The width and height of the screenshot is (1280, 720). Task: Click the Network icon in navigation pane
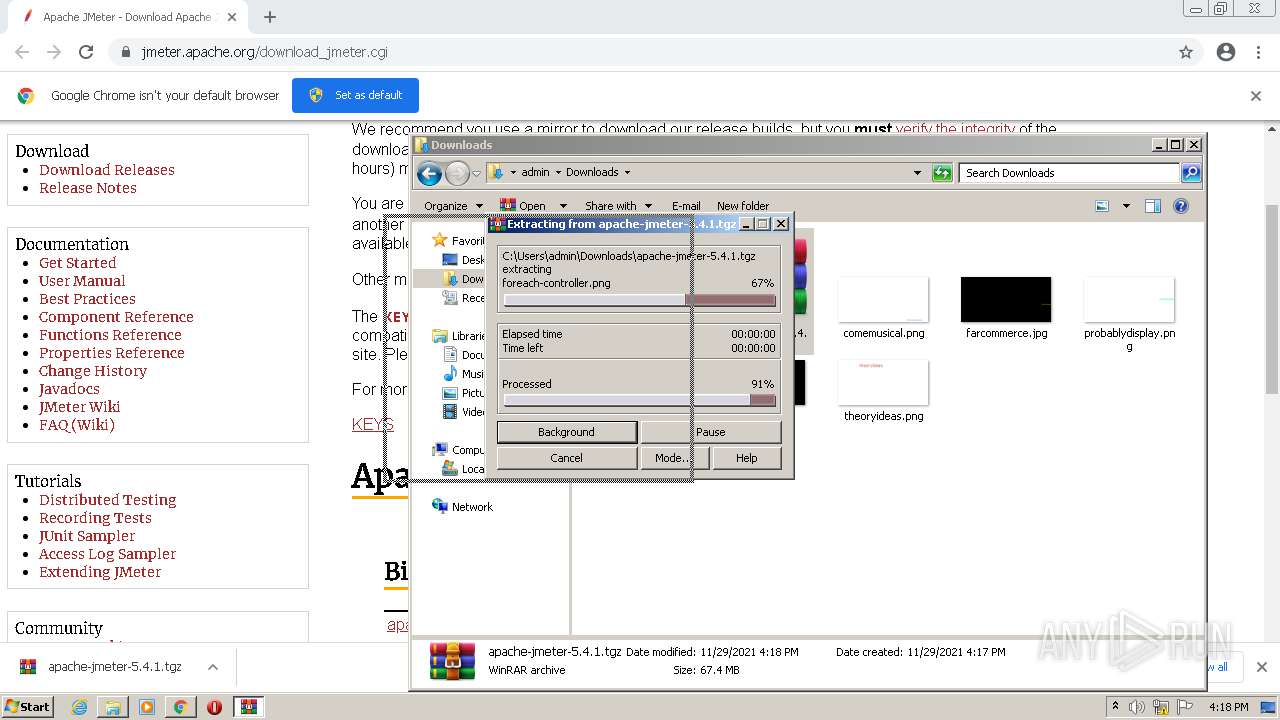point(440,507)
